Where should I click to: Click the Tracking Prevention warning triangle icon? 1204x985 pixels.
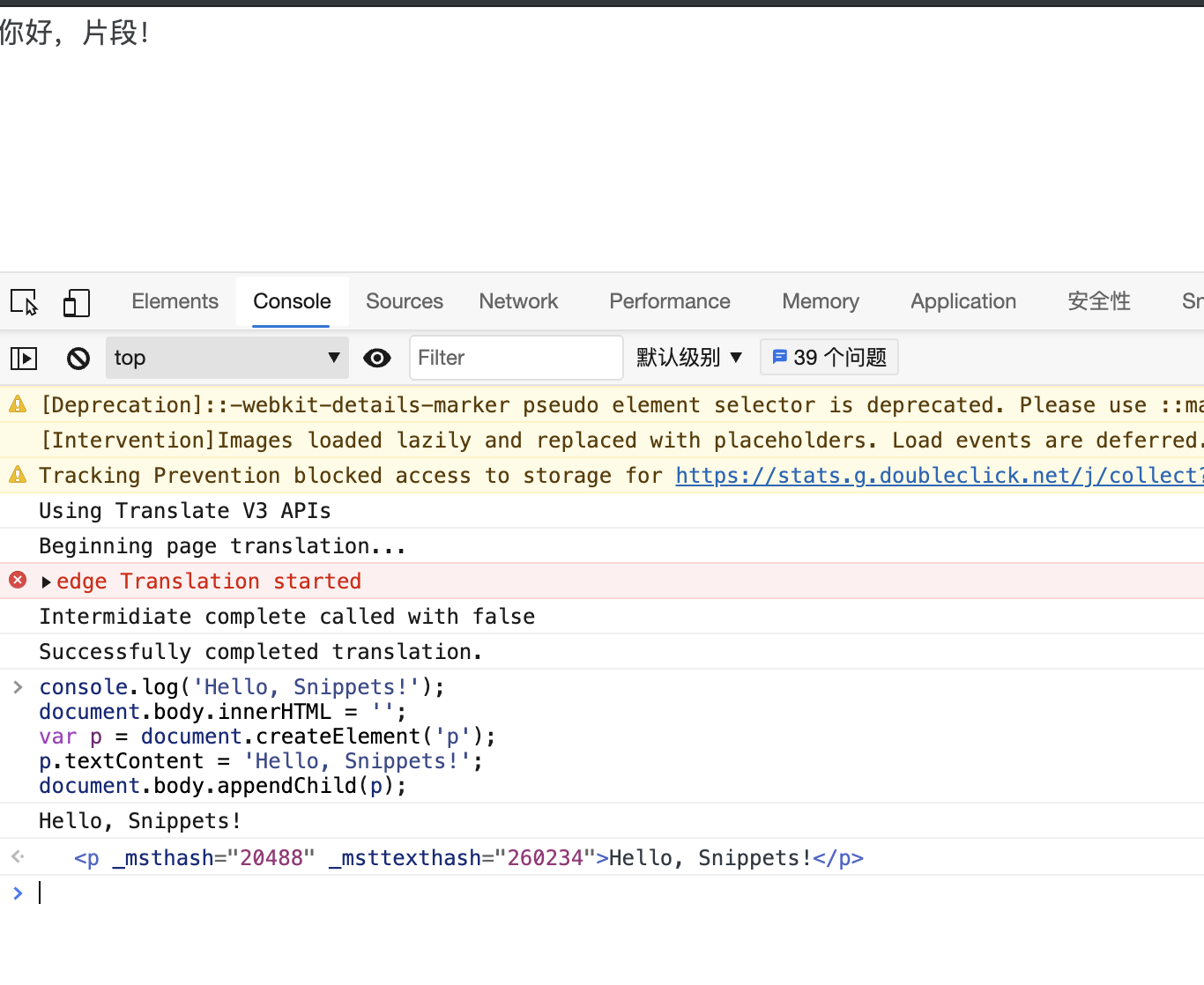(18, 475)
